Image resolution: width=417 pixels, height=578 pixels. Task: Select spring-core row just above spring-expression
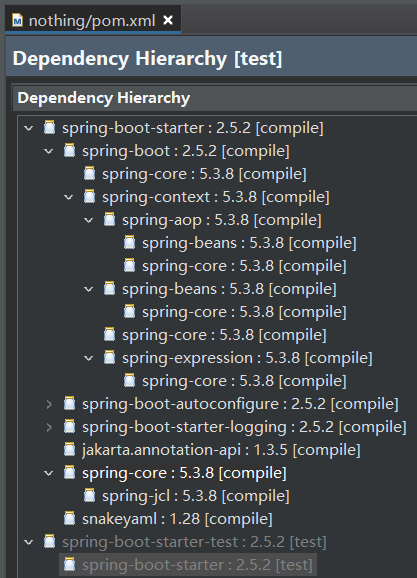pyautogui.click(x=224, y=335)
